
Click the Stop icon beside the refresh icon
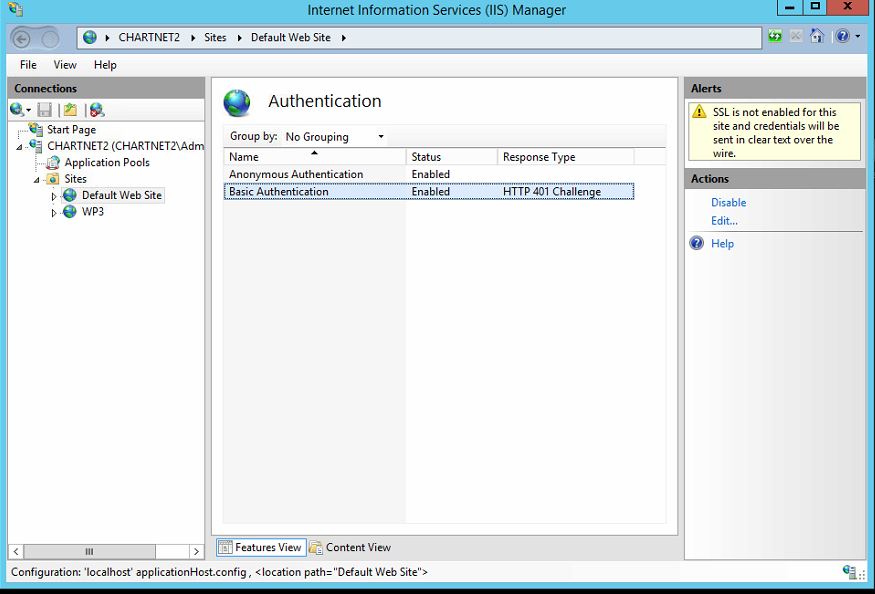[x=796, y=36]
